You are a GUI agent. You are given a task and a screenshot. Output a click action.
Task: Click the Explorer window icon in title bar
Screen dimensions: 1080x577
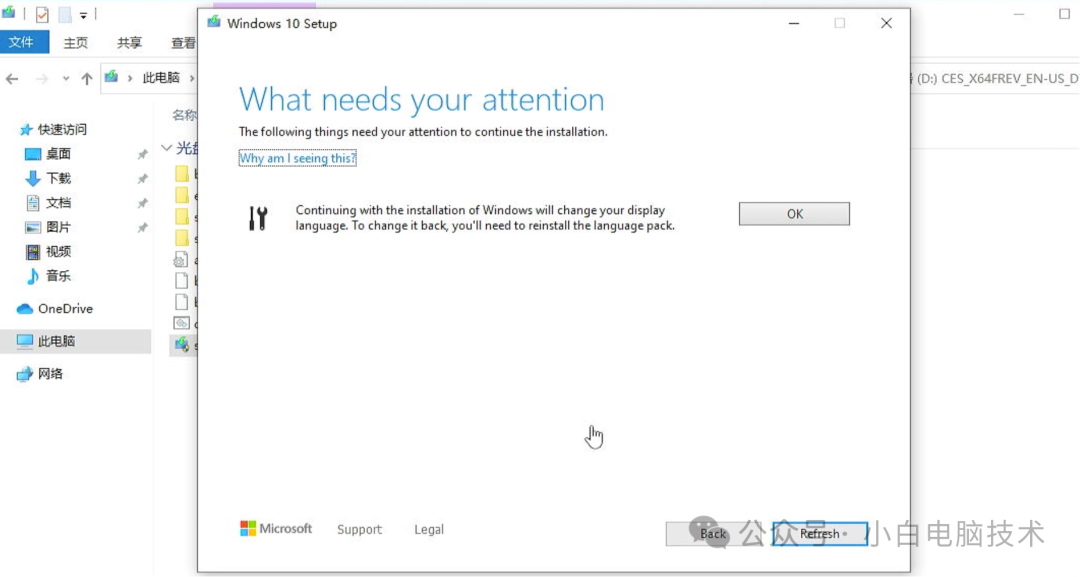tap(9, 13)
